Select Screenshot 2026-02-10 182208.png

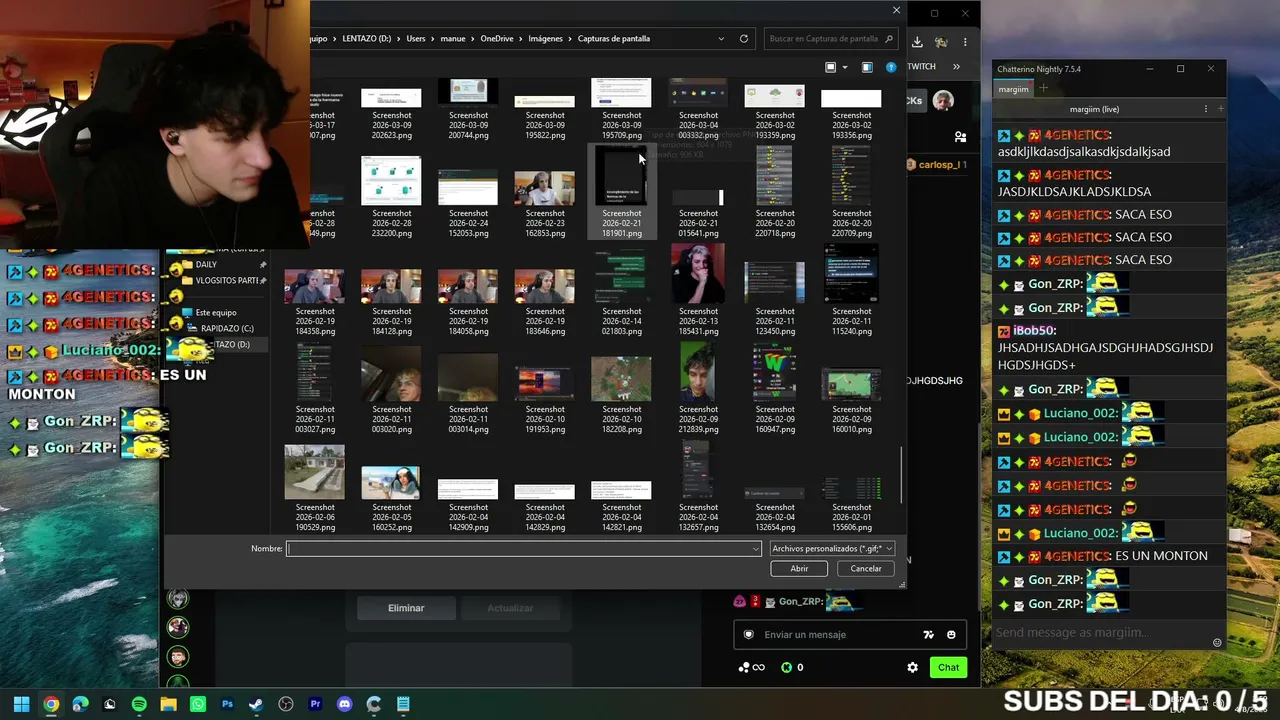click(621, 388)
